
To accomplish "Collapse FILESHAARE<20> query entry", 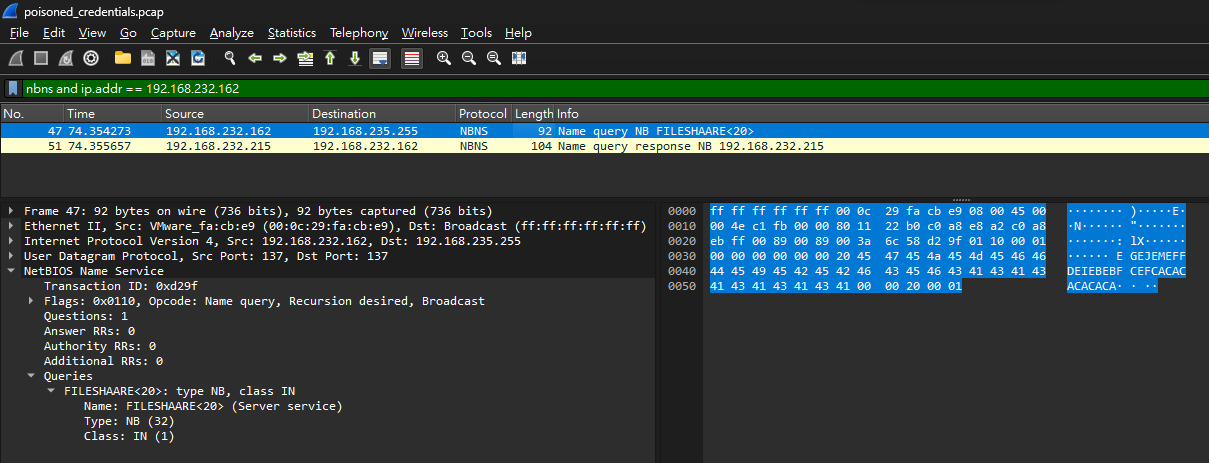I will tap(51, 391).
